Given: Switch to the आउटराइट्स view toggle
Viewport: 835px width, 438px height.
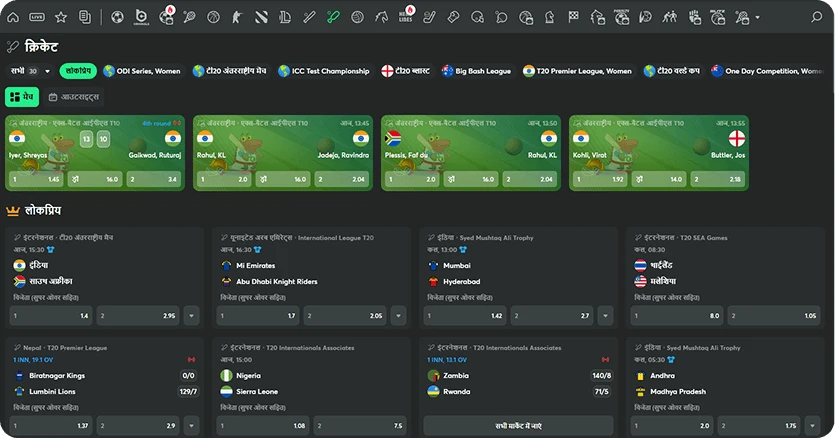Looking at the screenshot, I should tap(74, 96).
